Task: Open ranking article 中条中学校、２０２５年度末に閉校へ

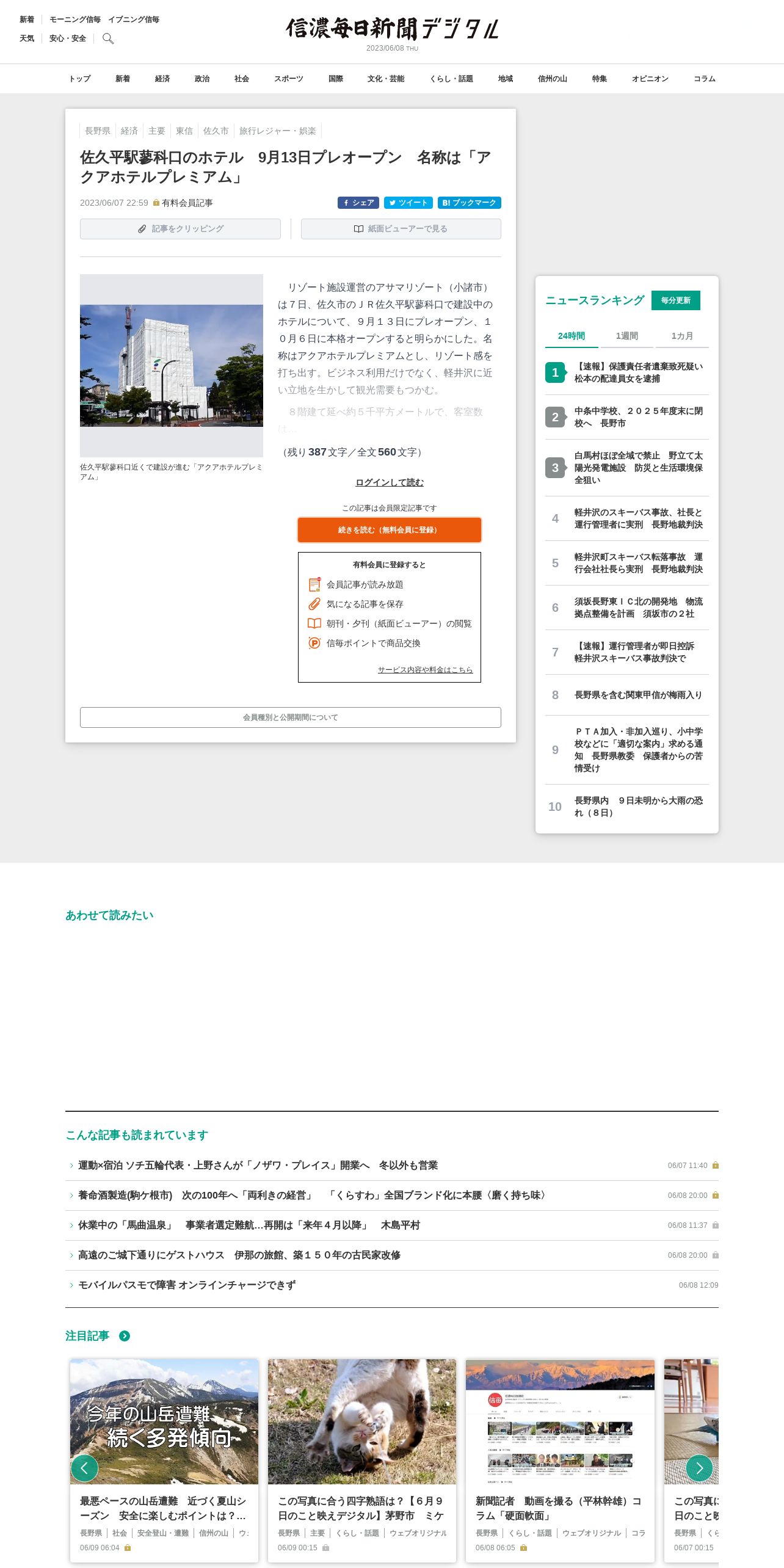Action: pos(639,417)
